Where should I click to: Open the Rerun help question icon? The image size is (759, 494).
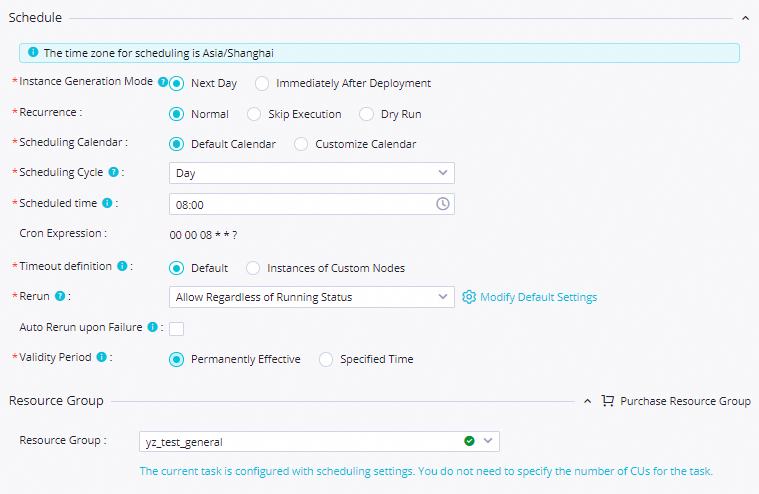pos(60,296)
